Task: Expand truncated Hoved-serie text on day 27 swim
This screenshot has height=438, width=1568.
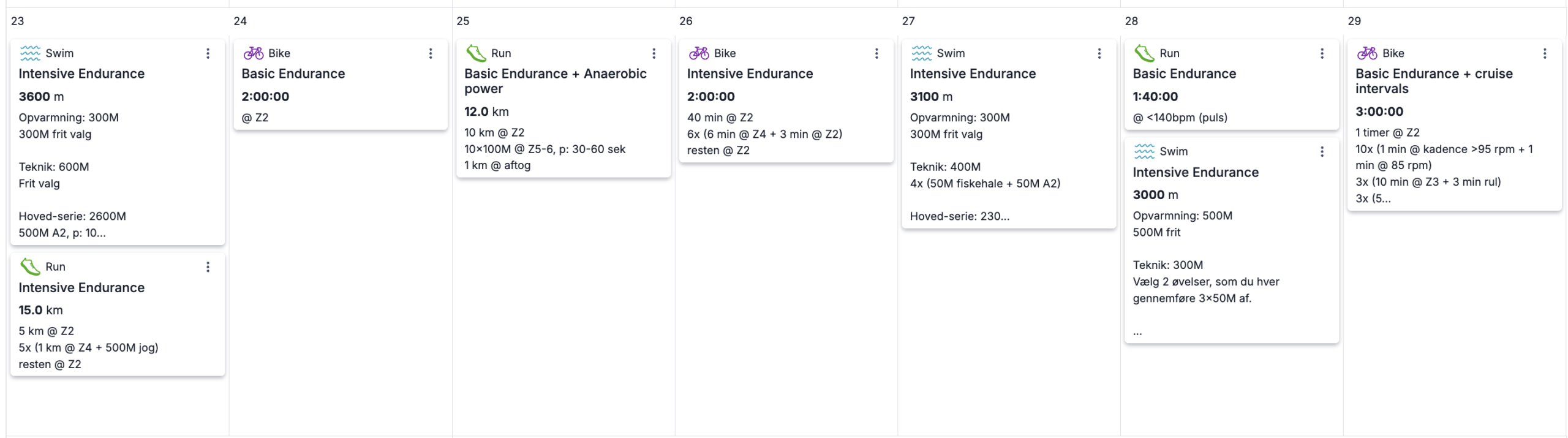Action: [x=959, y=216]
